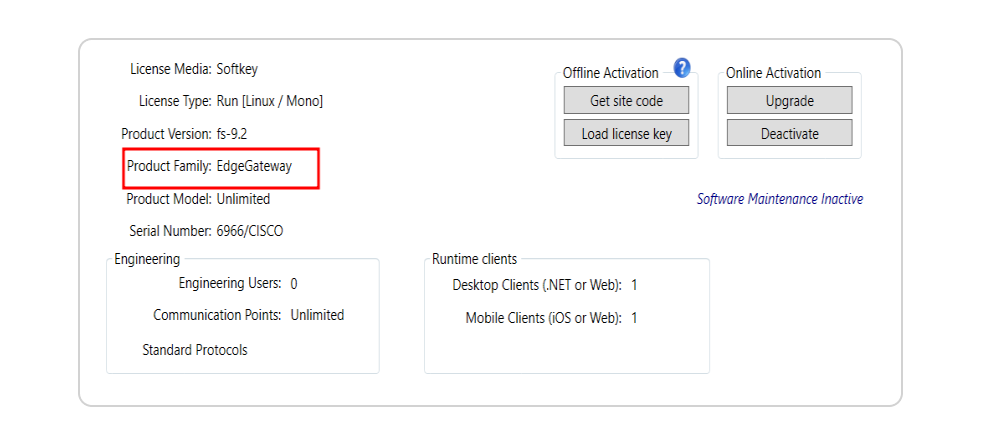Click the Runtime clients group heading
Image resolution: width=981 pixels, height=445 pixels.
(x=474, y=259)
